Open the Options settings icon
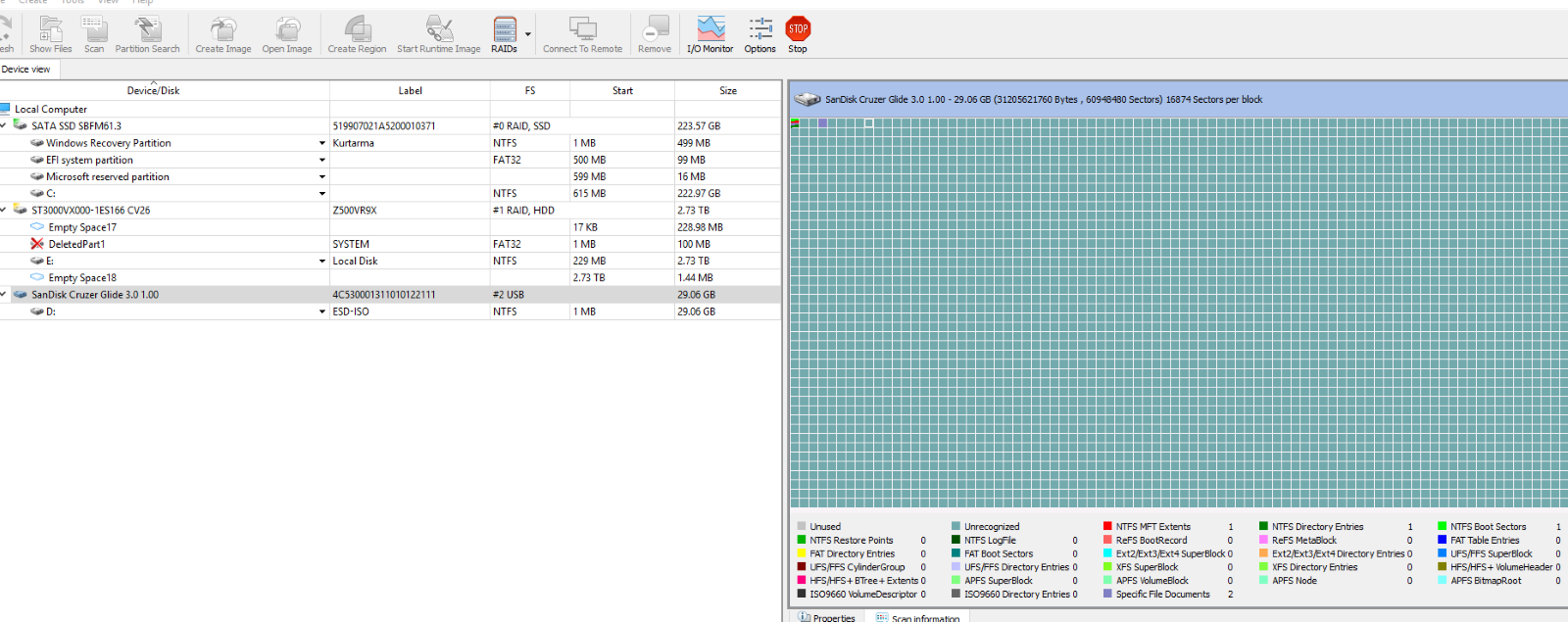The width and height of the screenshot is (1568, 622). [x=759, y=34]
